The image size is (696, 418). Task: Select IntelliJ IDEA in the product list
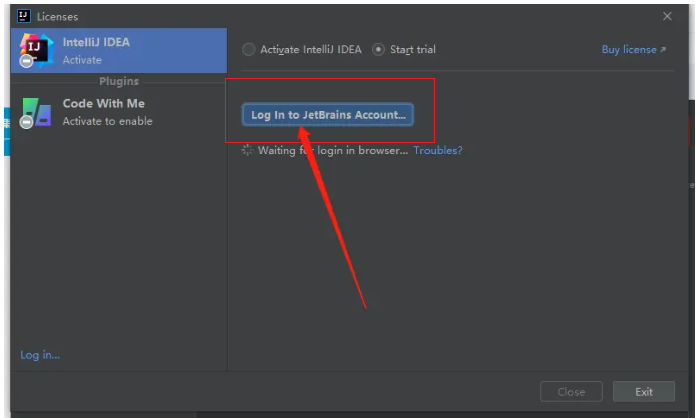119,51
